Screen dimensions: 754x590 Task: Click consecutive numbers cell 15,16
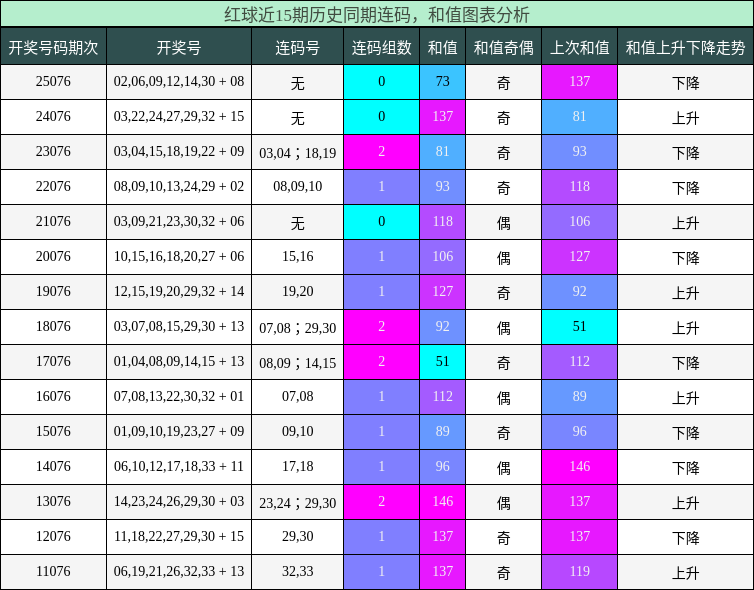298,257
